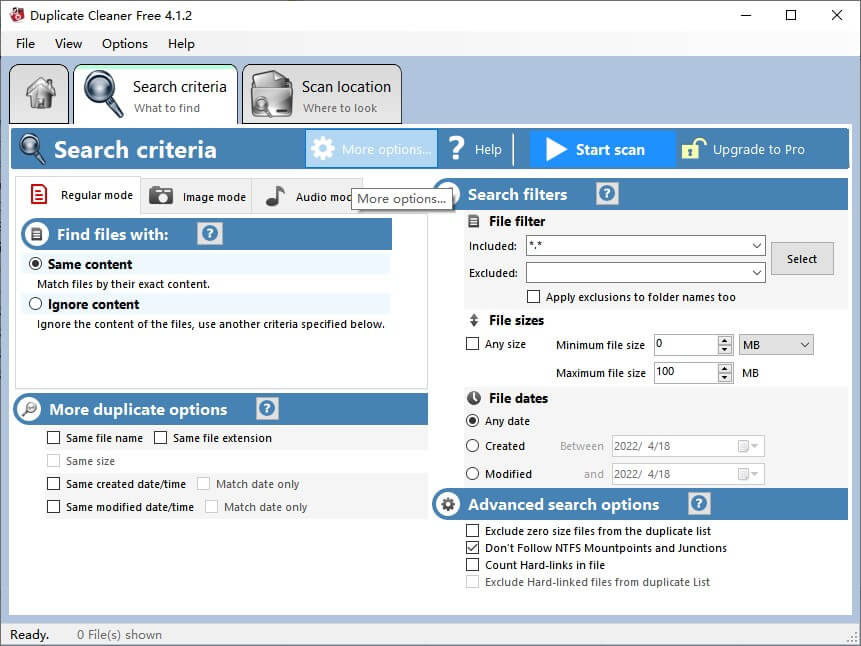861x646 pixels.
Task: Click the Search filters help icon
Action: (x=607, y=194)
